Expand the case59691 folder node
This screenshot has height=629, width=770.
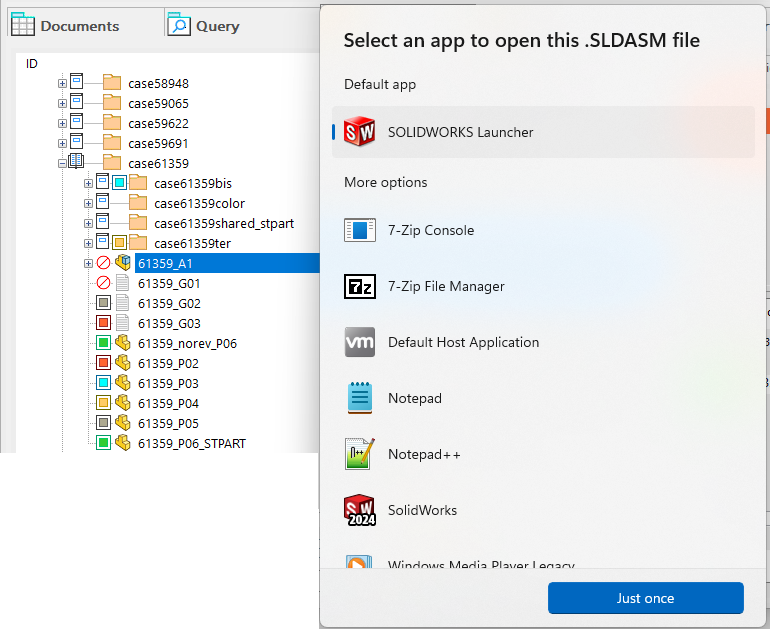pos(62,143)
